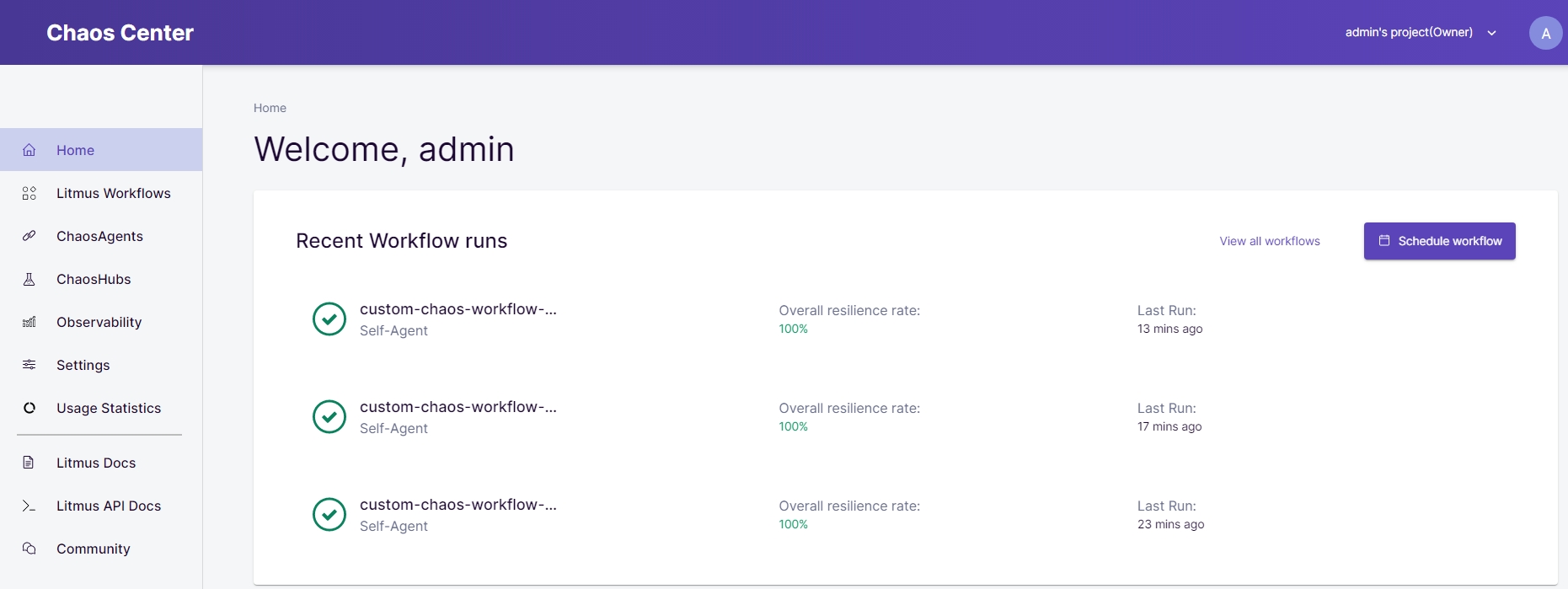Open the Litmus Workflows menu item
Image resolution: width=1568 pixels, height=589 pixels.
113,194
